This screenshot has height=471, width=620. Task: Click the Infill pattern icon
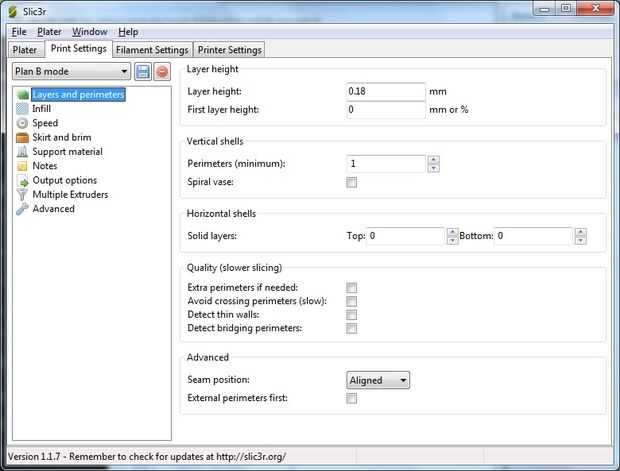[22, 109]
